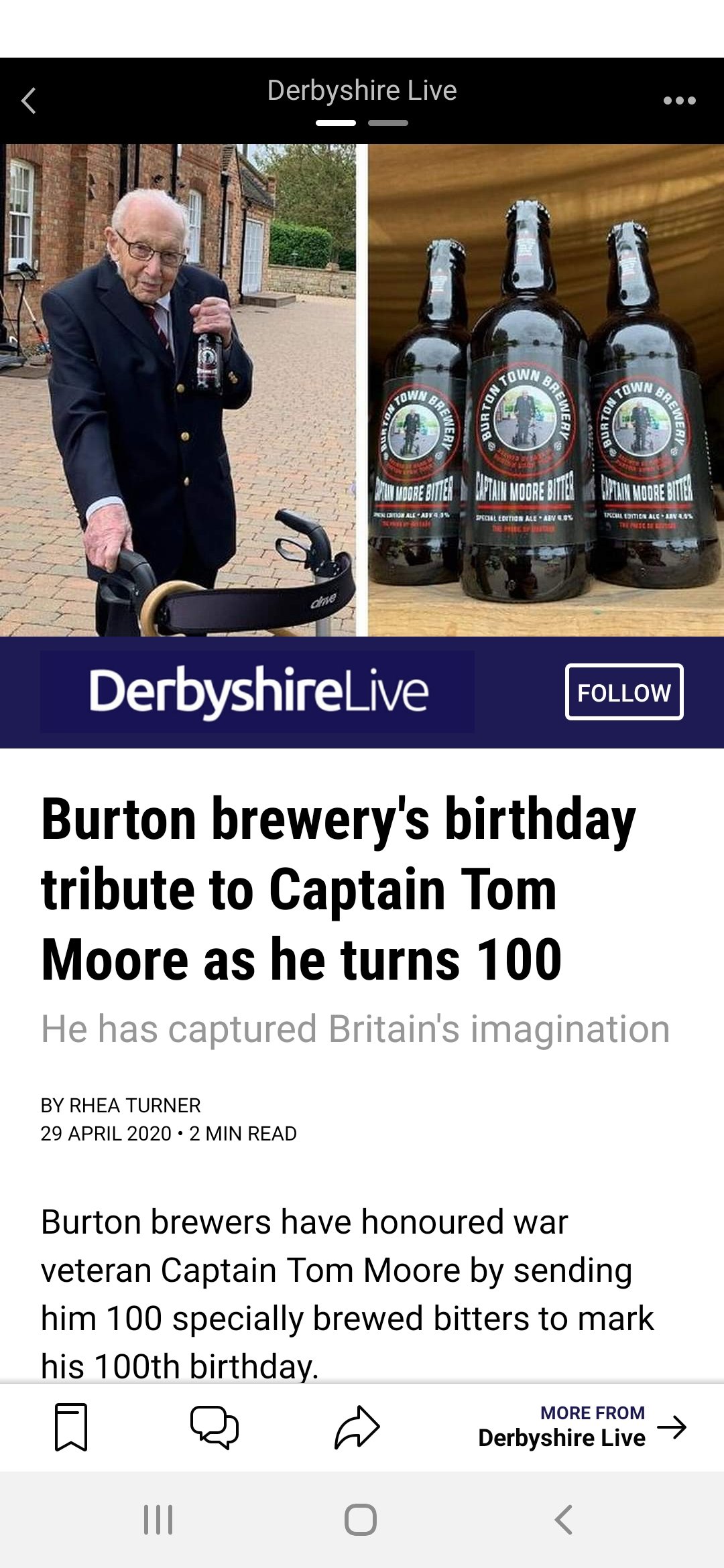724x1568 pixels.
Task: Tap the back arrow in the header
Action: pyautogui.click(x=29, y=101)
